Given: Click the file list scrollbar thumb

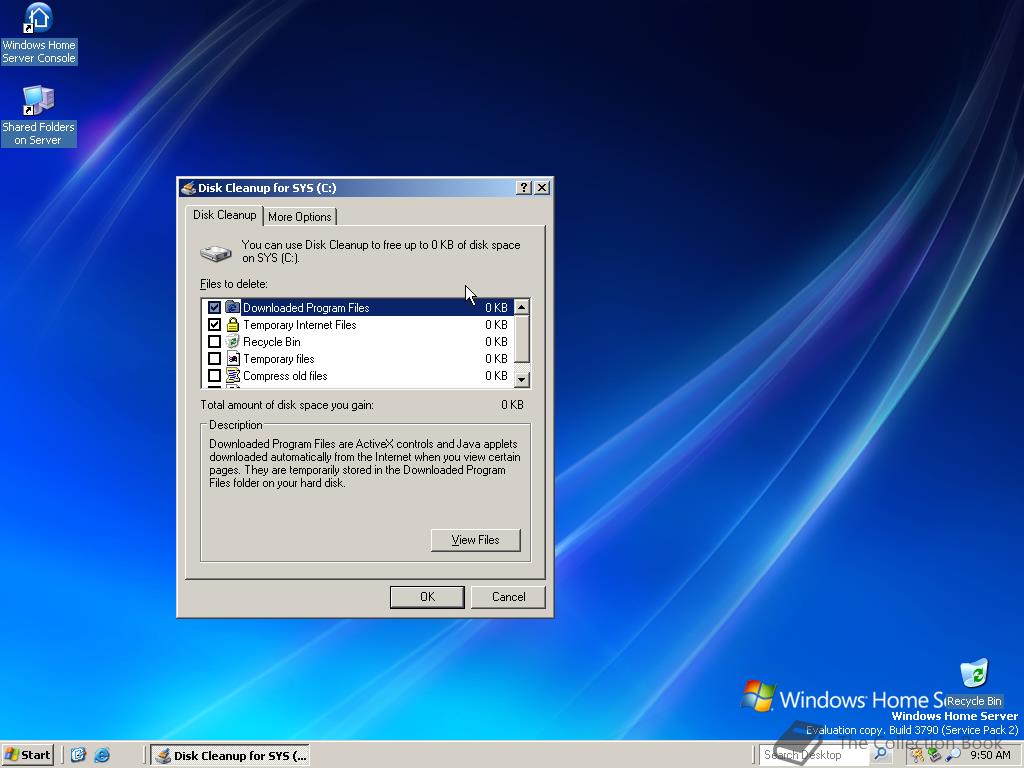Looking at the screenshot, I should point(522,338).
